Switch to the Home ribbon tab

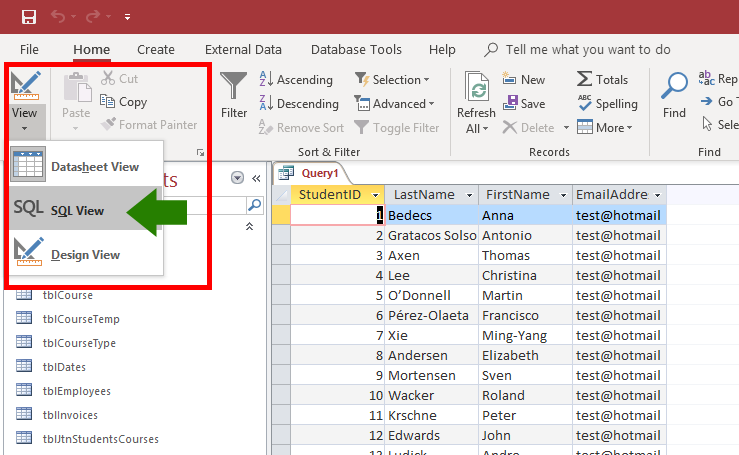click(x=91, y=50)
